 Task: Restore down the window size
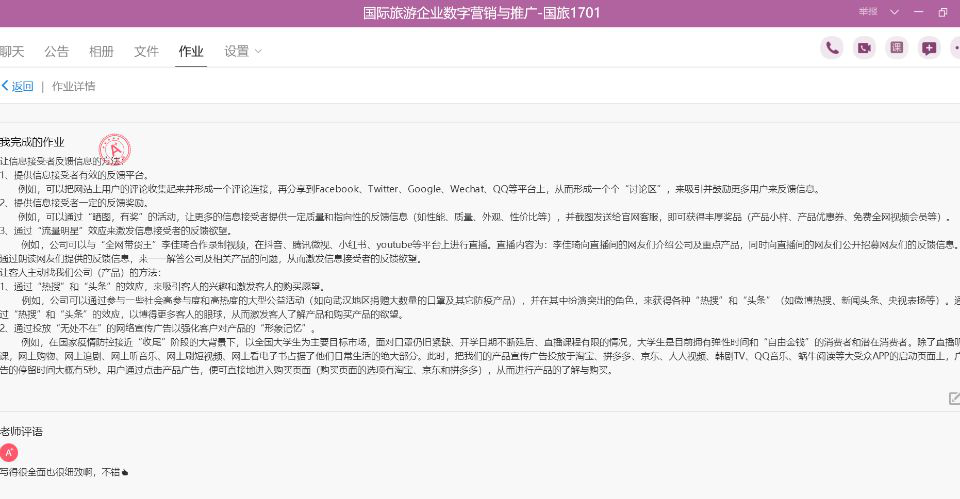tap(943, 12)
